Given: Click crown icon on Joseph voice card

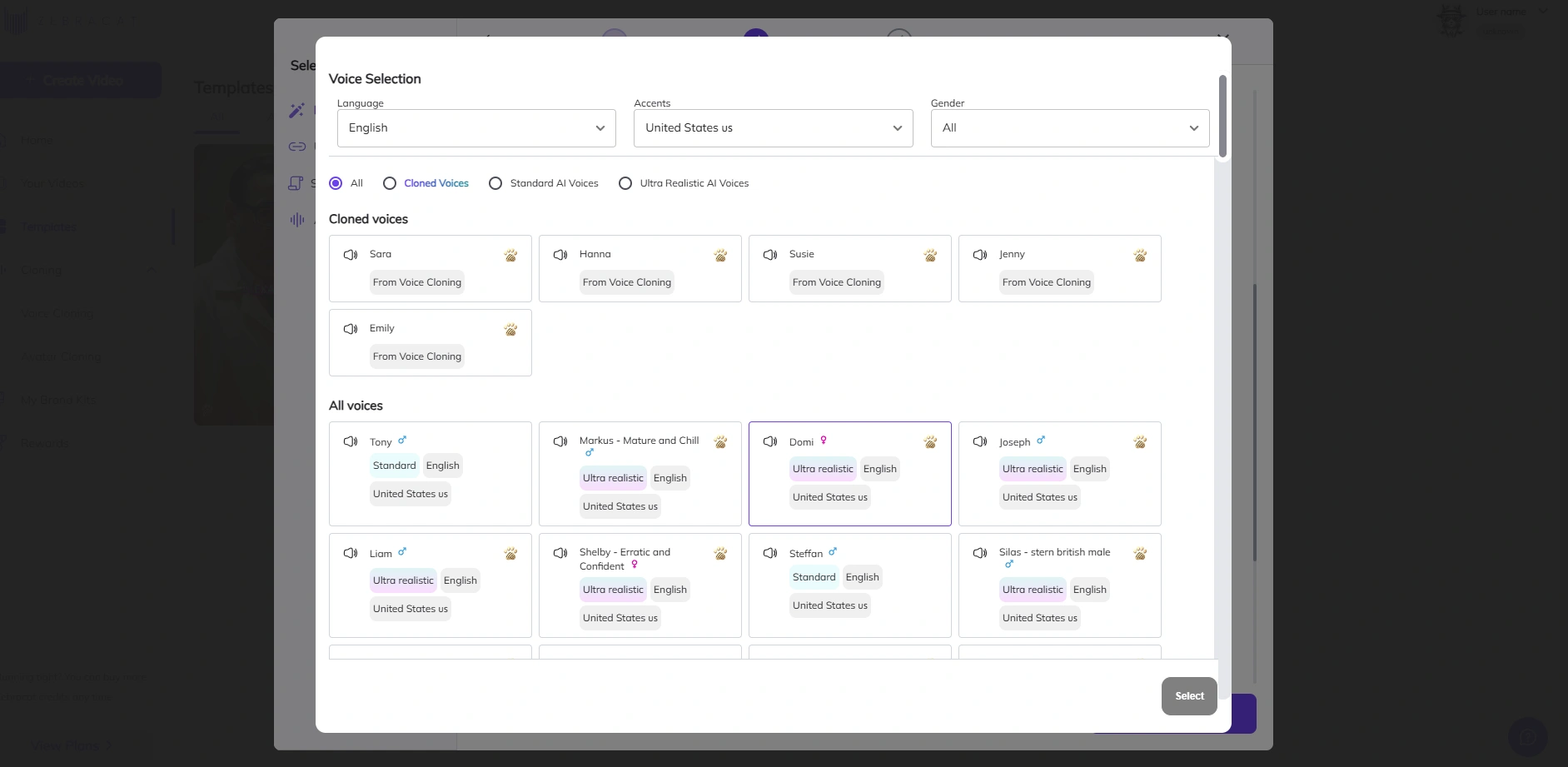Looking at the screenshot, I should click(1140, 442).
